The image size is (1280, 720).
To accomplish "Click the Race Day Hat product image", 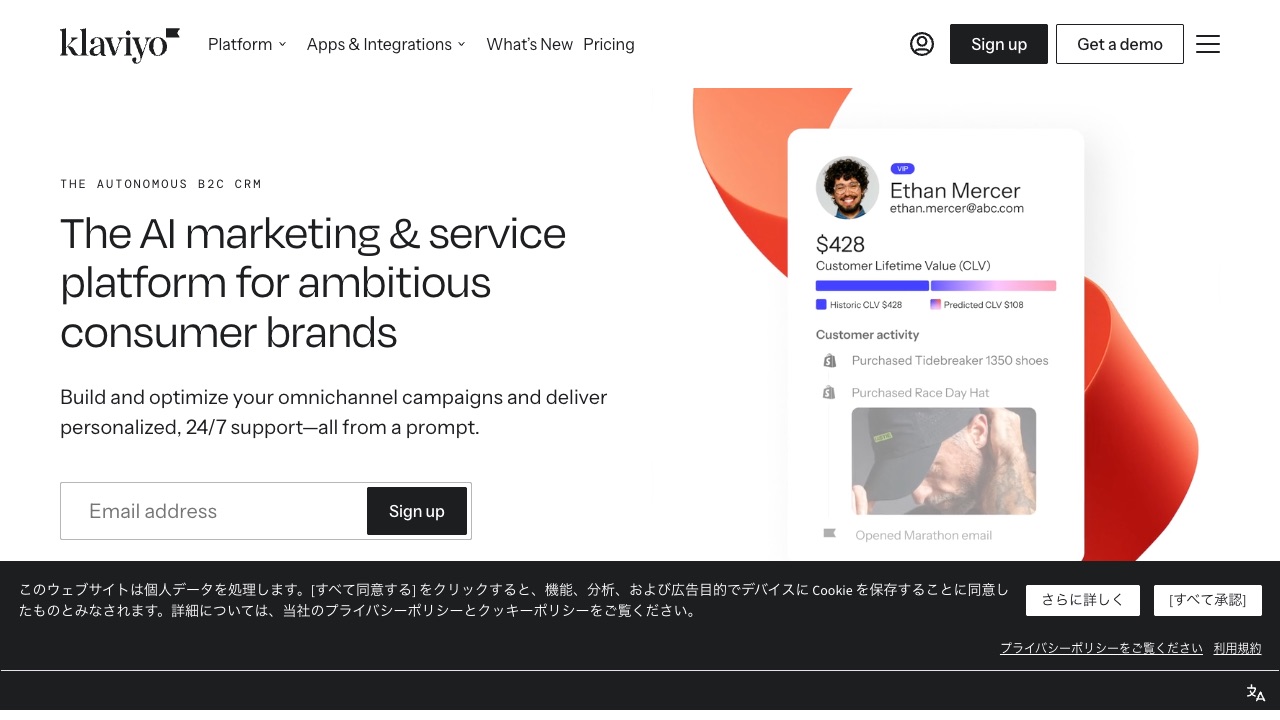I will pyautogui.click(x=944, y=461).
